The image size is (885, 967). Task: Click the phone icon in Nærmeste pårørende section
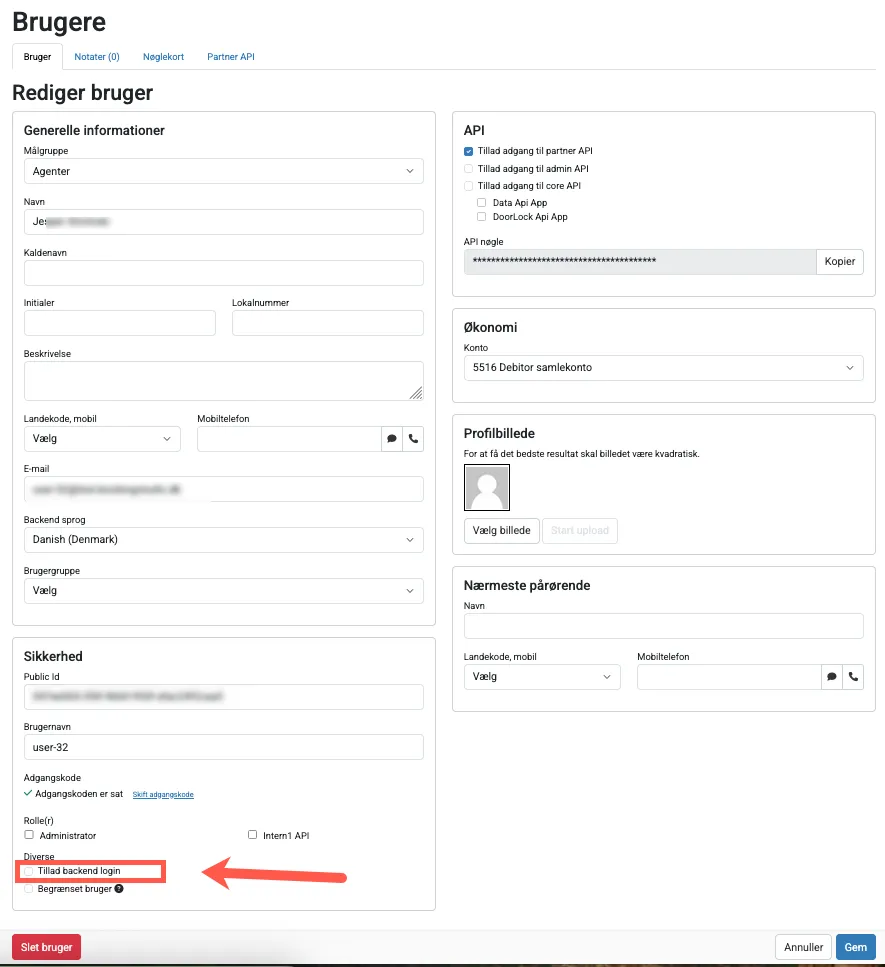(853, 677)
